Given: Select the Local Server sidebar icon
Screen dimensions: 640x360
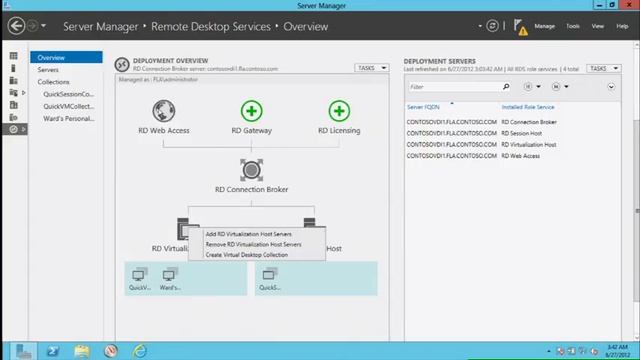Looking at the screenshot, I should coord(13,68).
